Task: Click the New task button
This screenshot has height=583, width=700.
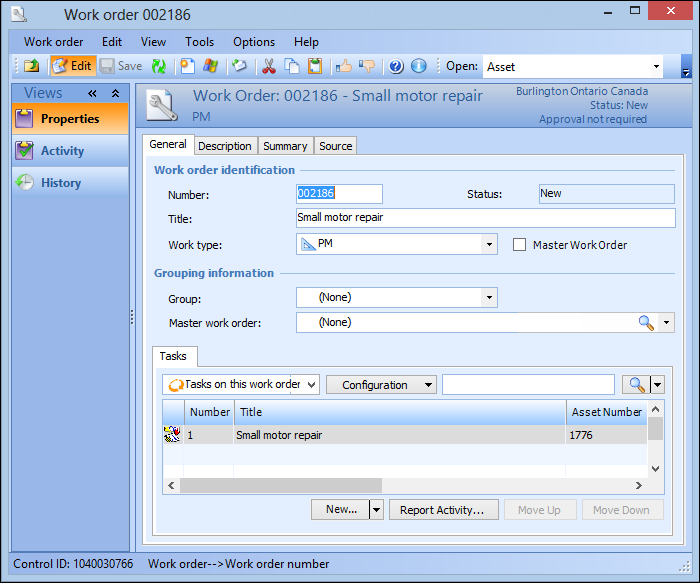Action: 340,510
